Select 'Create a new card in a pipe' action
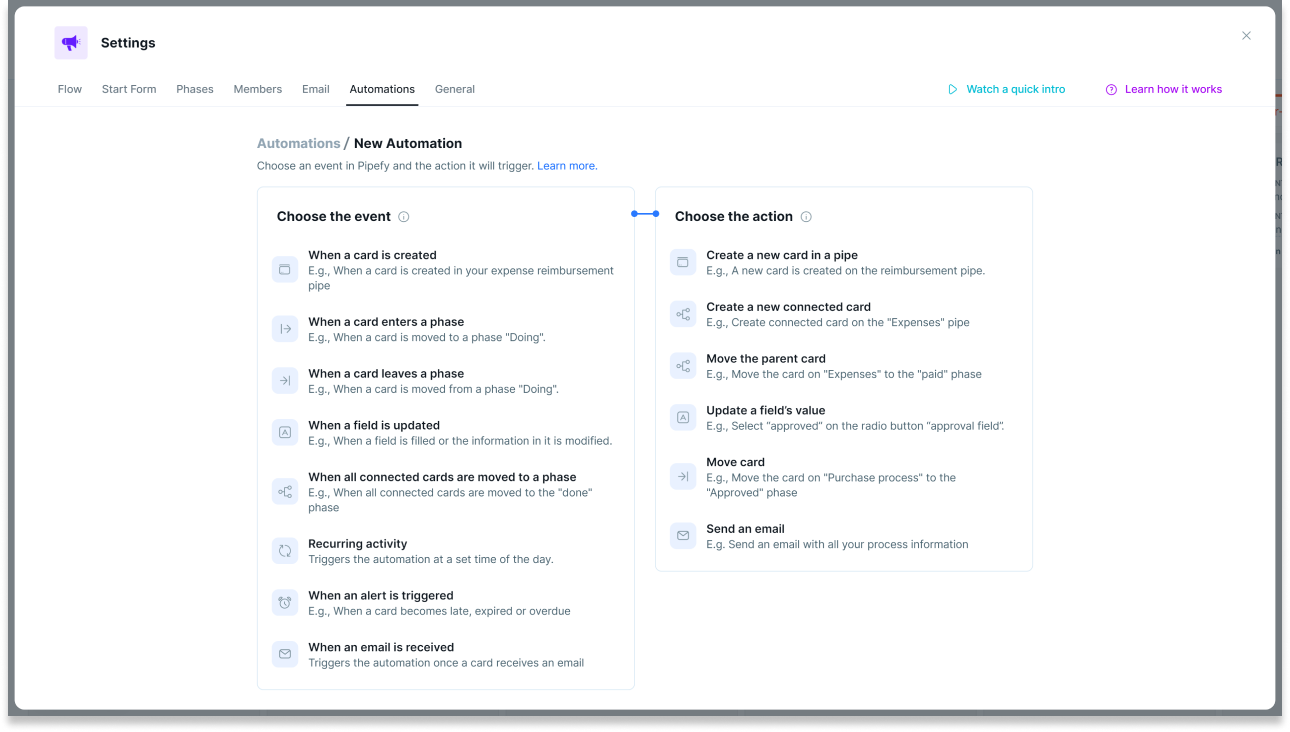The width and height of the screenshot is (1290, 732). tap(844, 263)
